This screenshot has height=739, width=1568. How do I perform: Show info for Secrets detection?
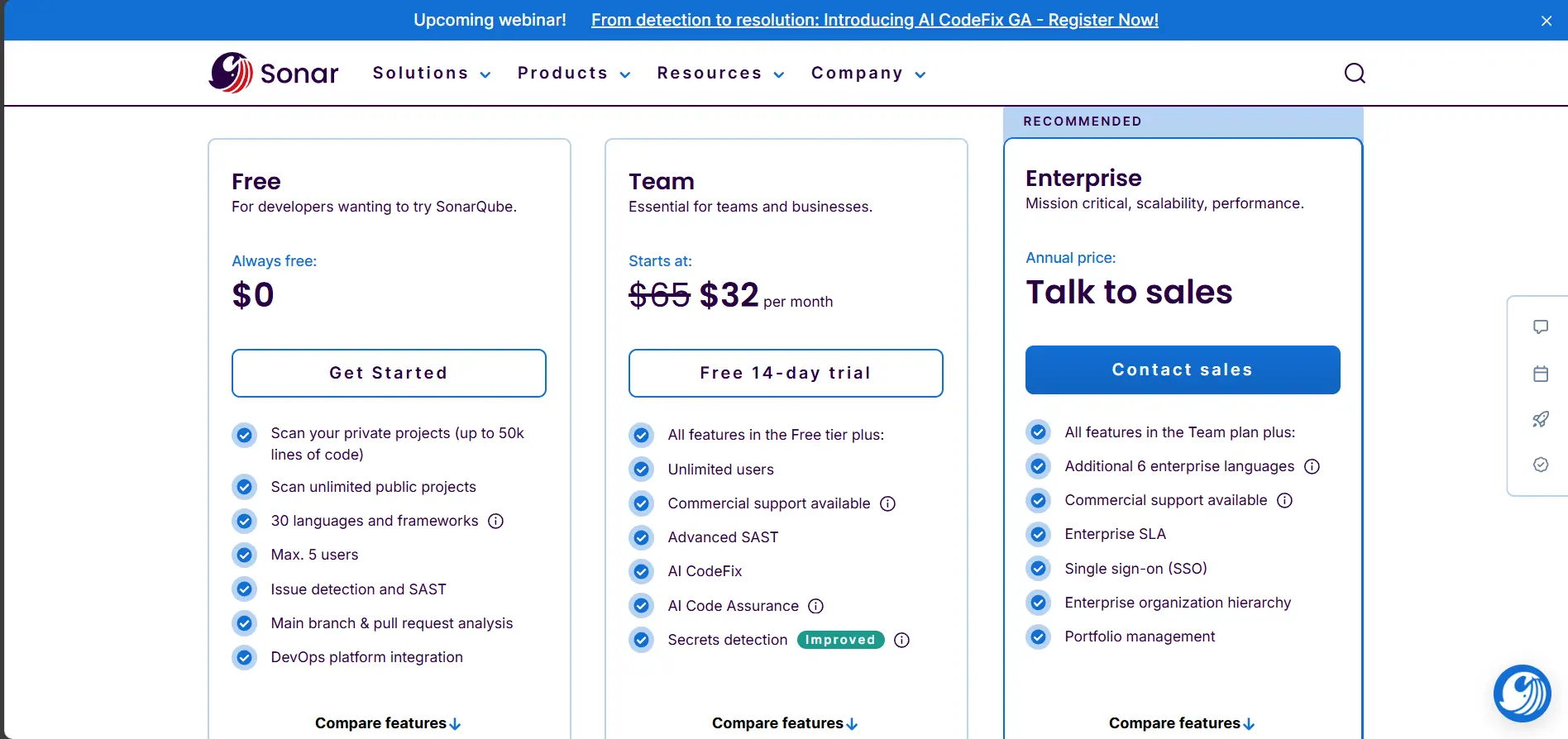point(901,640)
